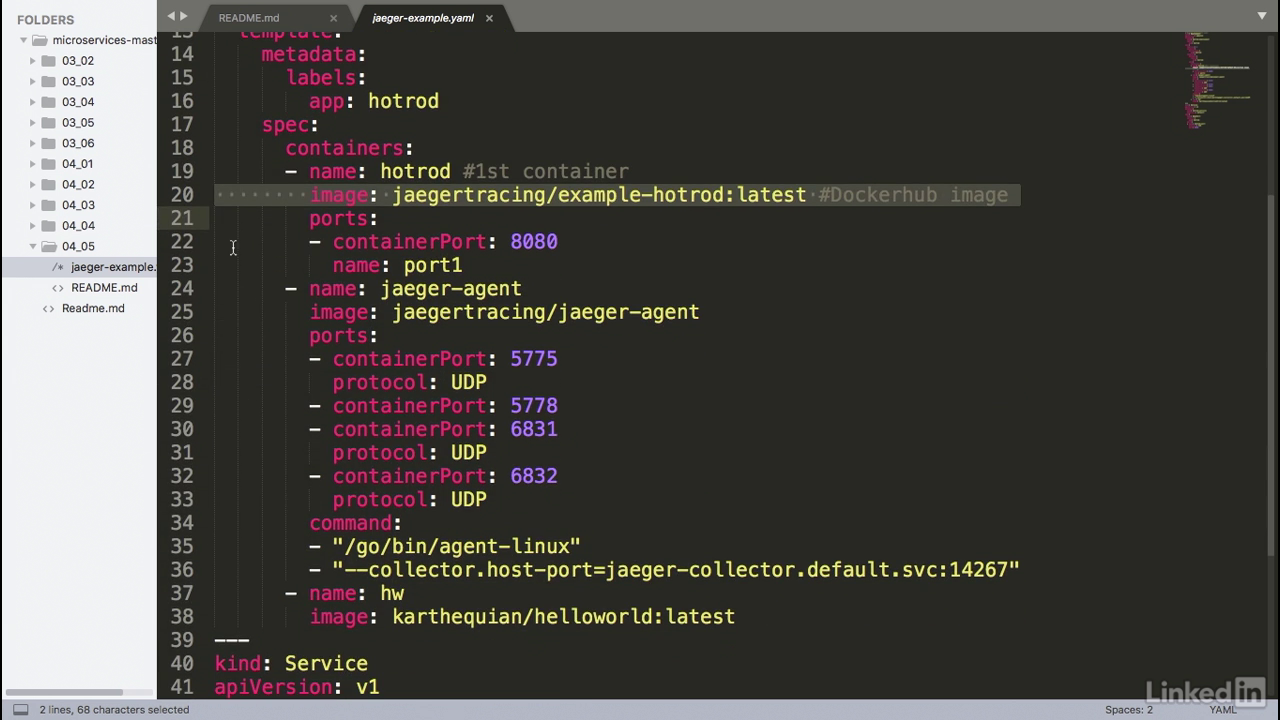
Task: Expand the 03_06 folder
Action: 32,143
